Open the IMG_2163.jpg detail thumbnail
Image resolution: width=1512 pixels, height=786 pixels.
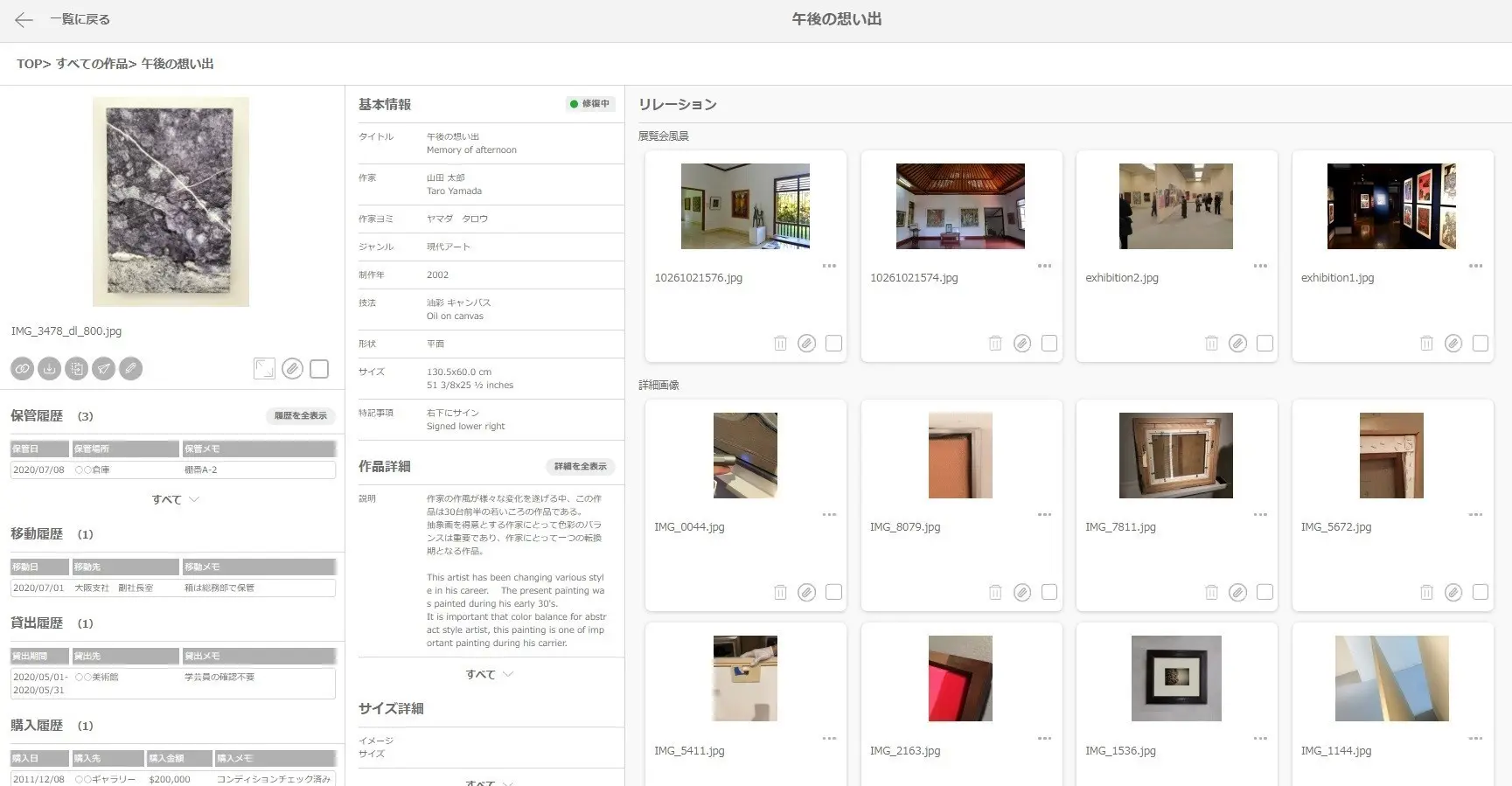(960, 678)
